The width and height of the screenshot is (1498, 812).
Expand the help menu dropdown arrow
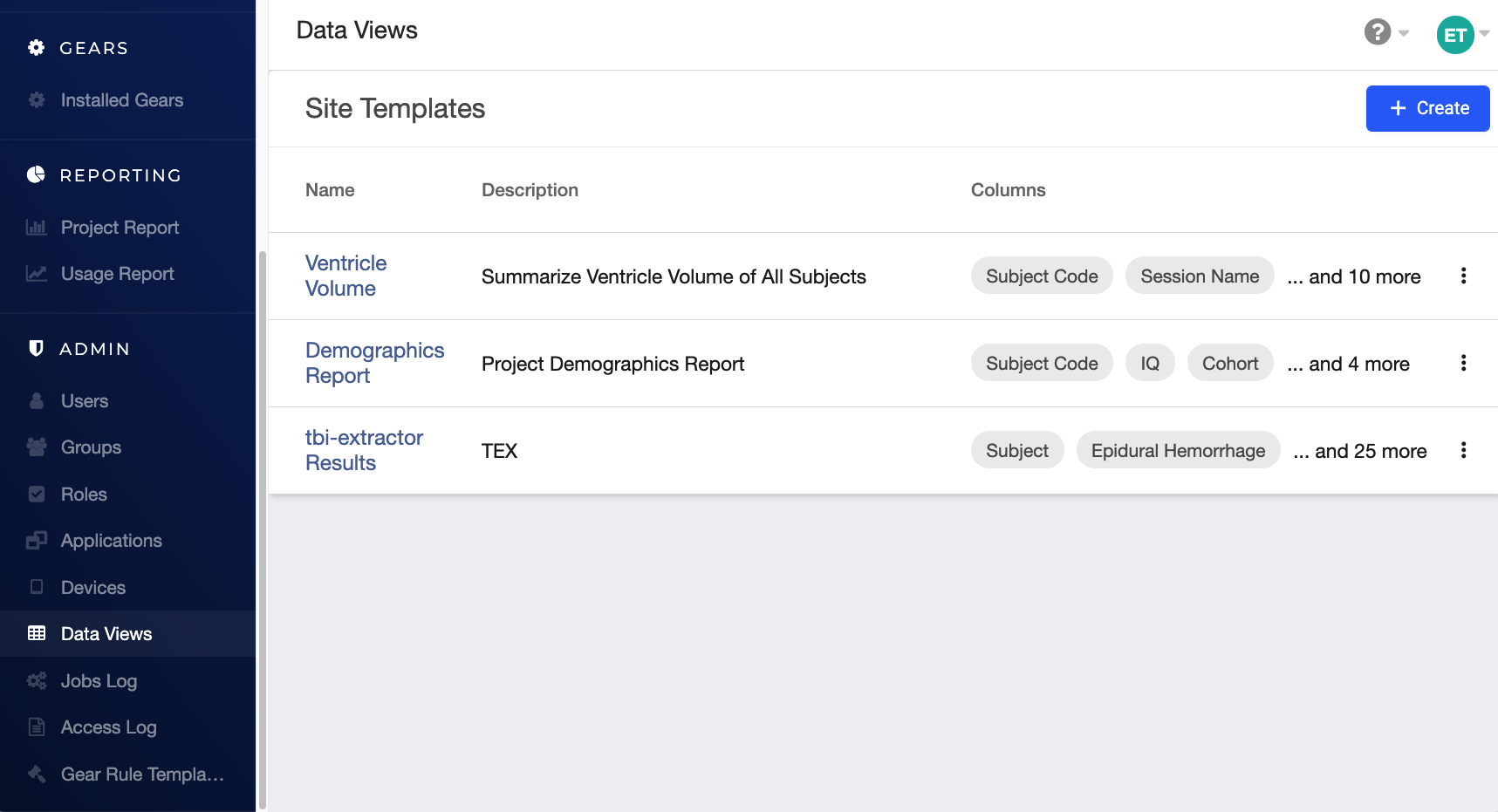[x=1403, y=33]
